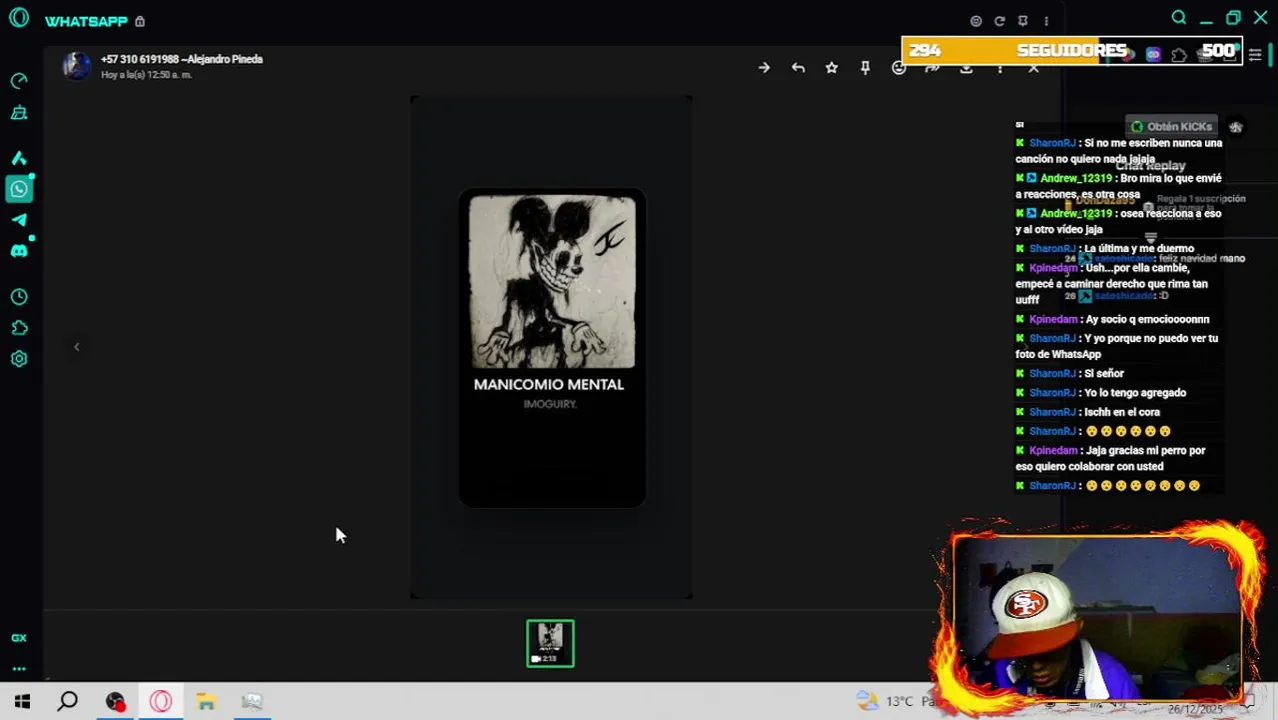Open Extensions puzzle icon in sidebar
This screenshot has height=720, width=1278.
click(x=19, y=328)
